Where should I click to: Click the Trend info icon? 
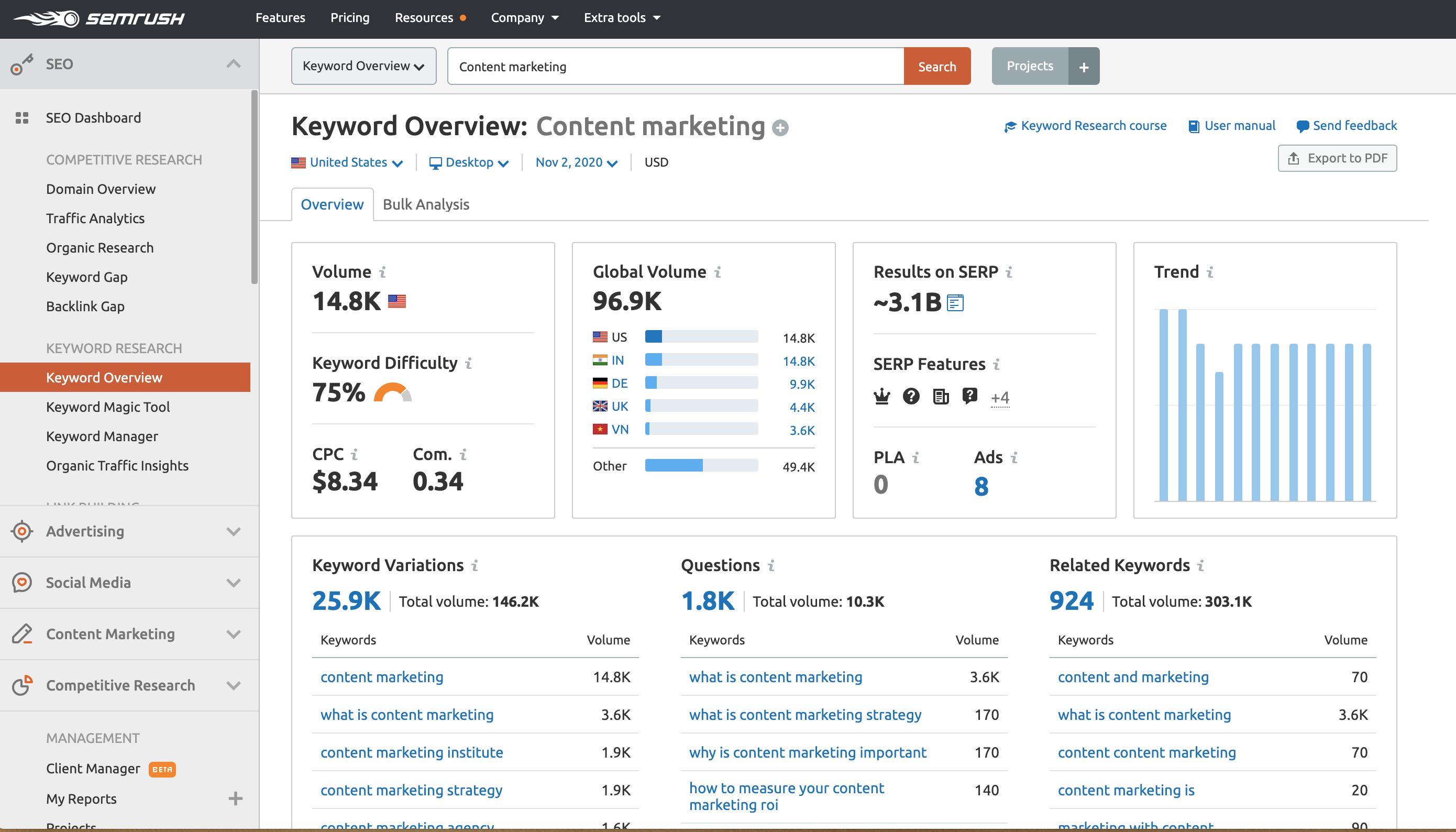(x=1210, y=272)
